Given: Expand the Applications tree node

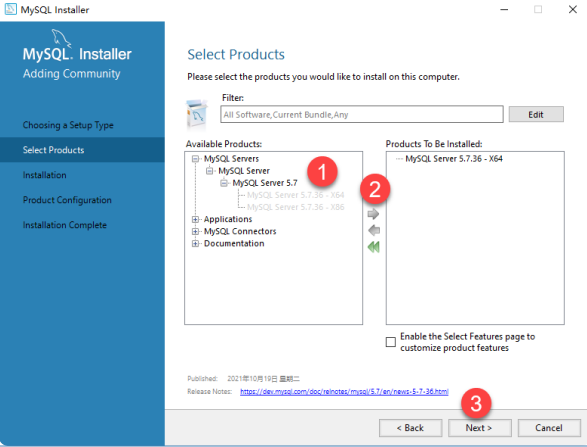Looking at the screenshot, I should click(x=195, y=219).
